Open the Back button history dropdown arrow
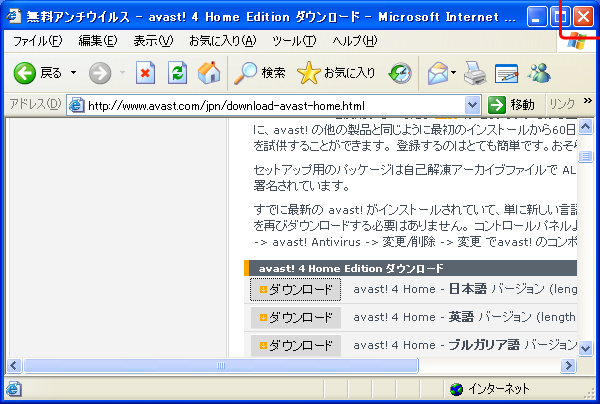 coord(73,72)
